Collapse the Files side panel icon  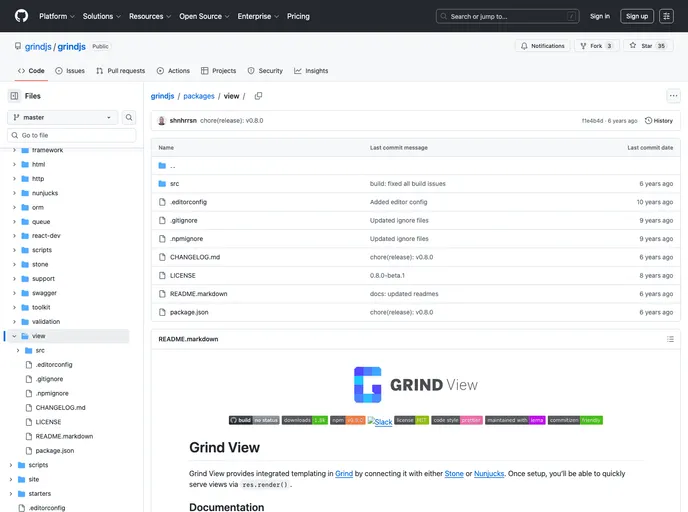pyautogui.click(x=14, y=96)
